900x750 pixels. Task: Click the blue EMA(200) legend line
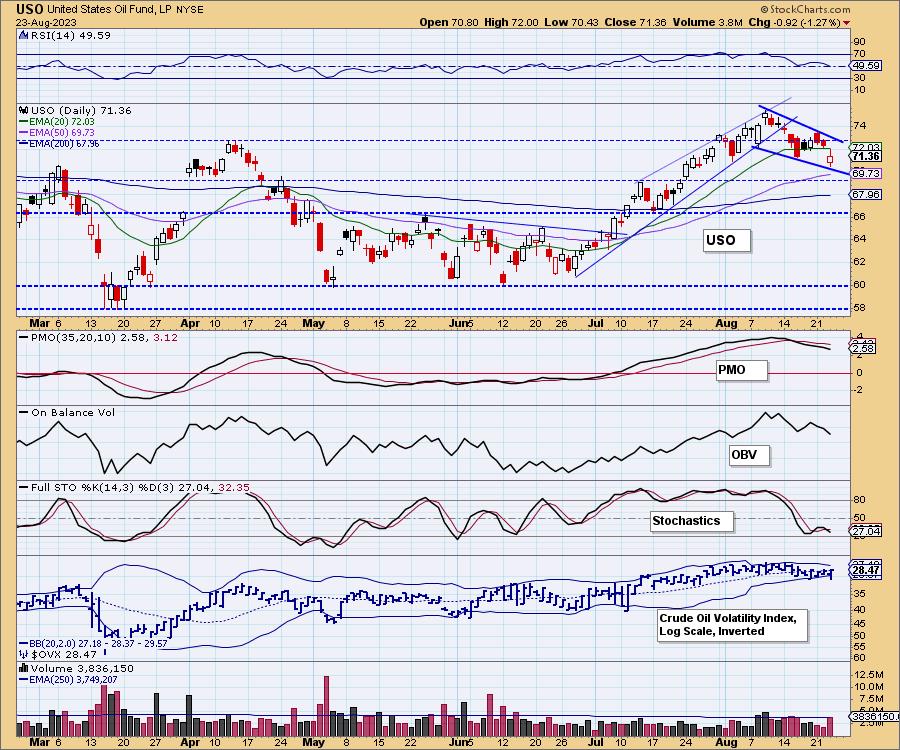tap(23, 143)
